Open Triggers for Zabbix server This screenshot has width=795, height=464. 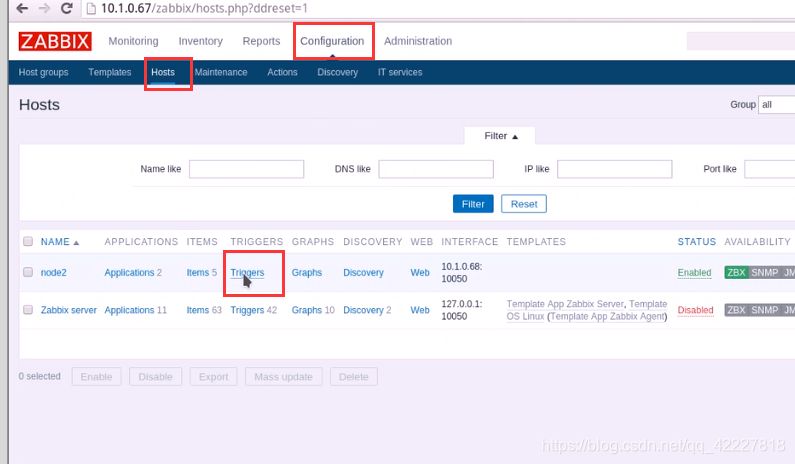click(x=247, y=310)
